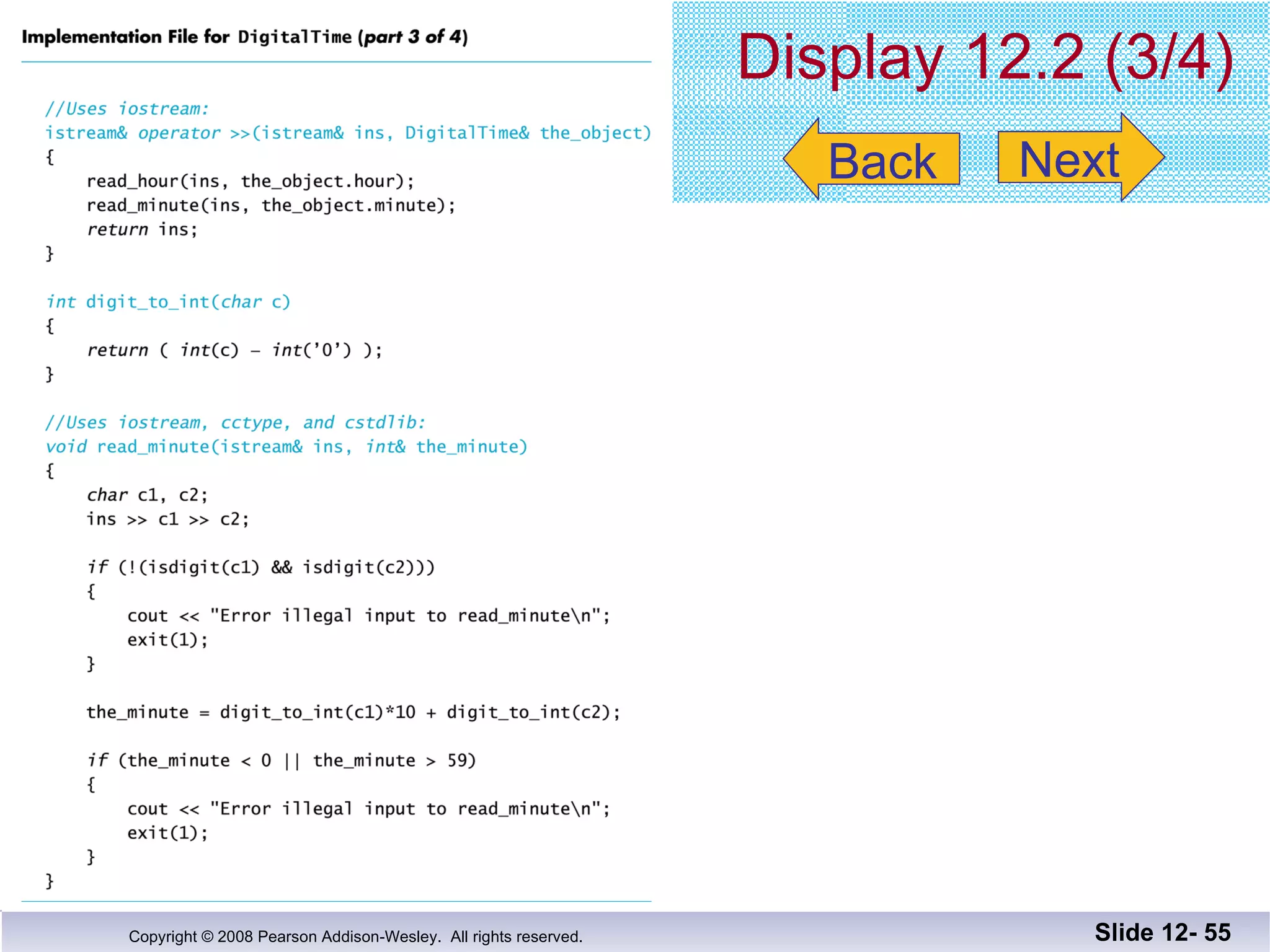Click the read_minute(ins, the_object.minute) call line
The height and width of the screenshot is (952, 1270).
click(271, 206)
